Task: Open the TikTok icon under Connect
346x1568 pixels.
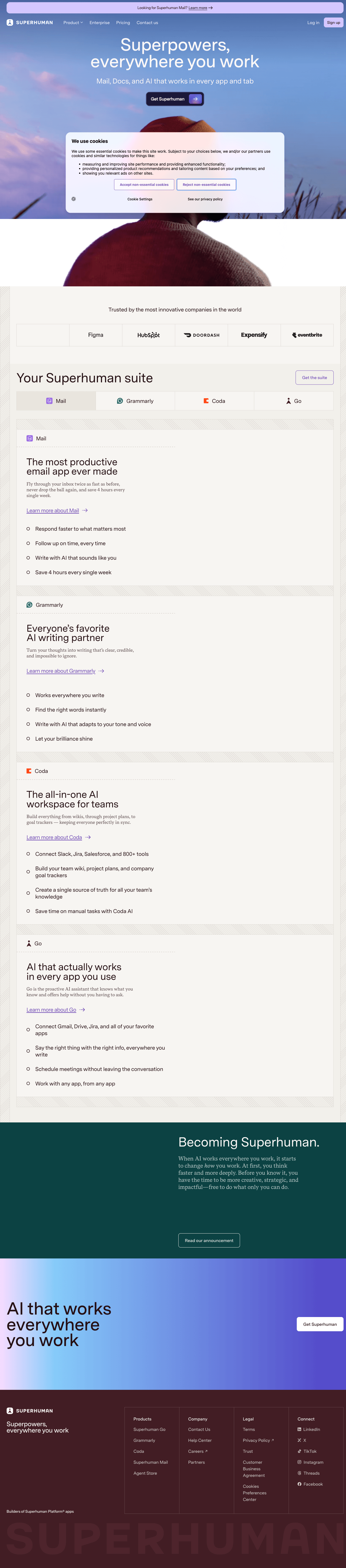Action: coord(299,1451)
